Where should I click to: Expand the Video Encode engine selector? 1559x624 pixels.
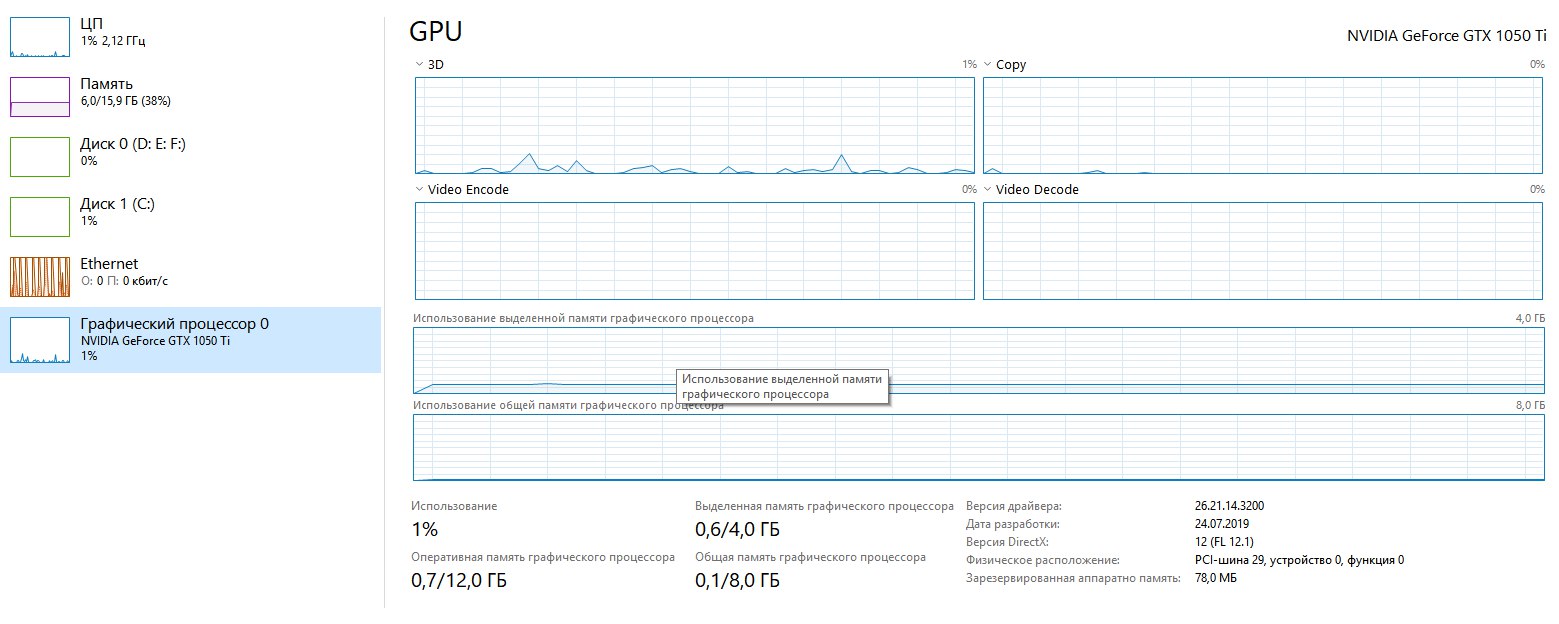[419, 190]
